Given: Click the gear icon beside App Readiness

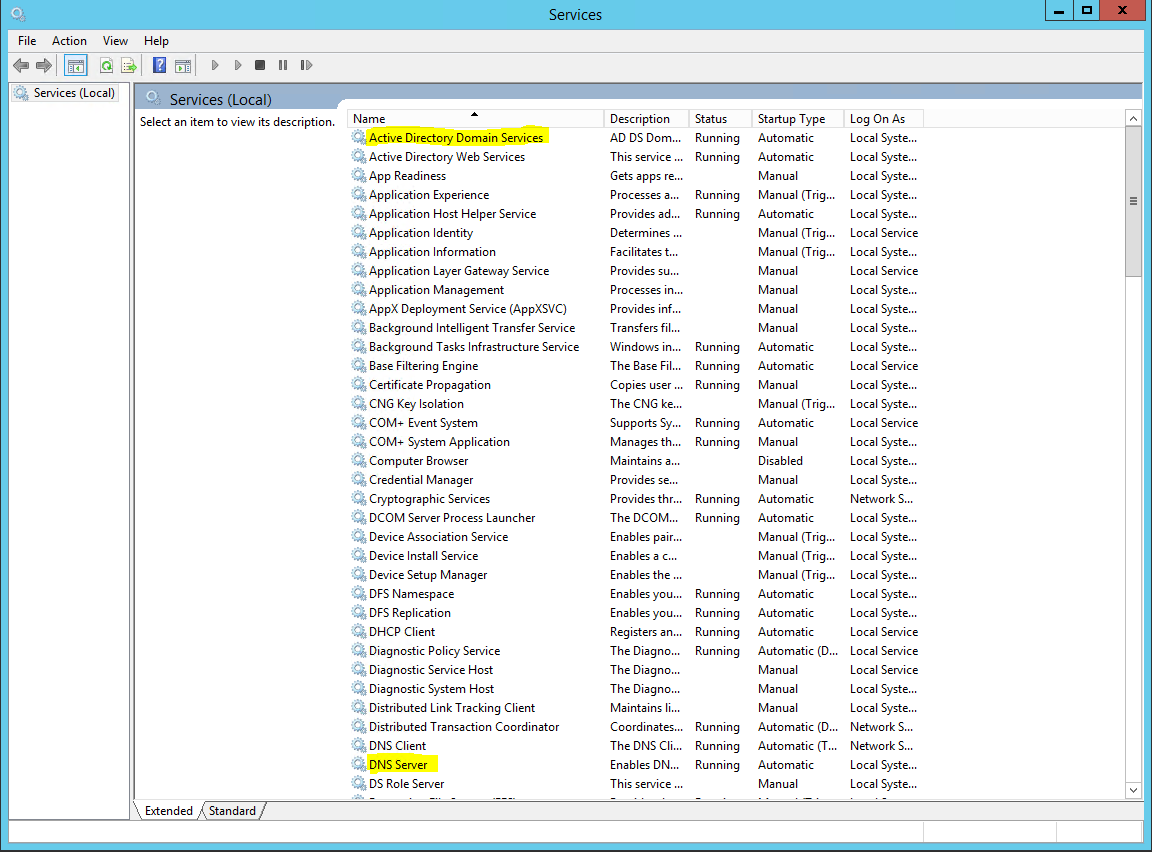Looking at the screenshot, I should coord(359,175).
